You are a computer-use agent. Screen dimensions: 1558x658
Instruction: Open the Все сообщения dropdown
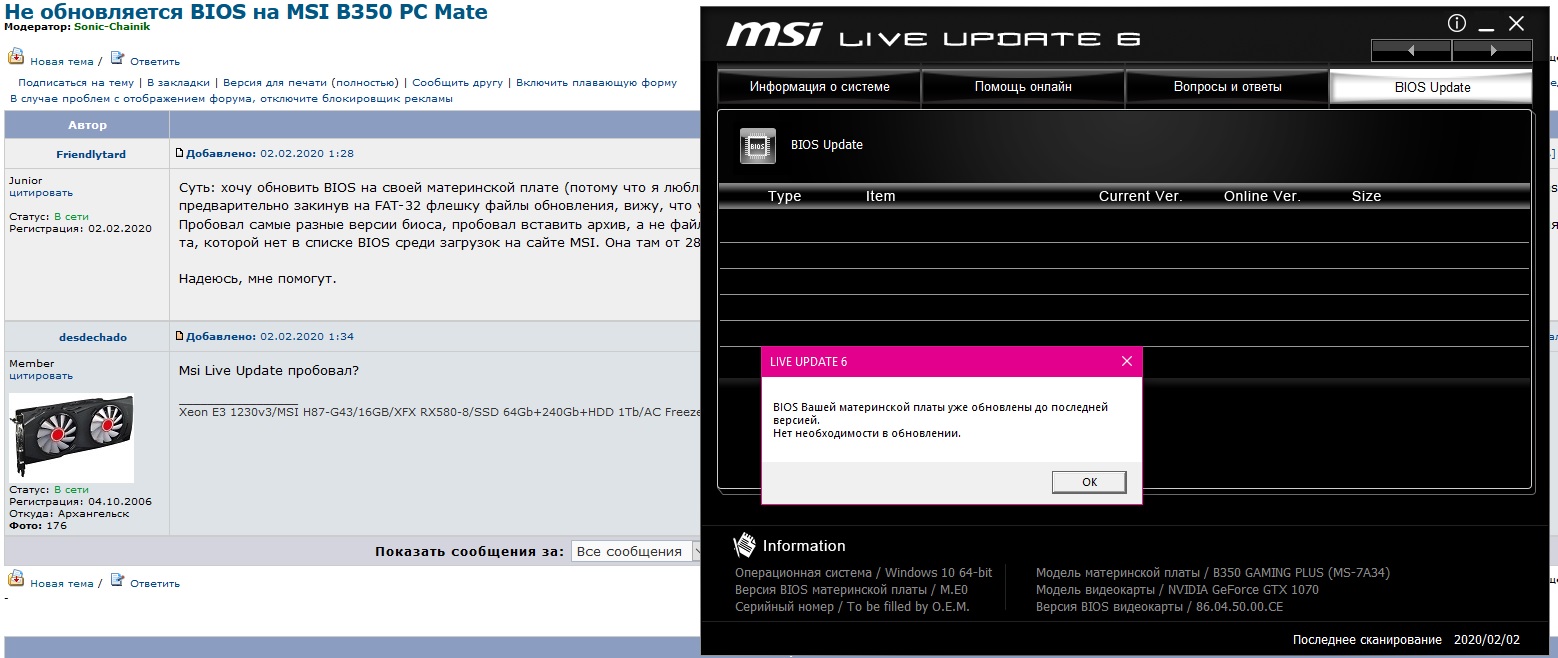[638, 551]
